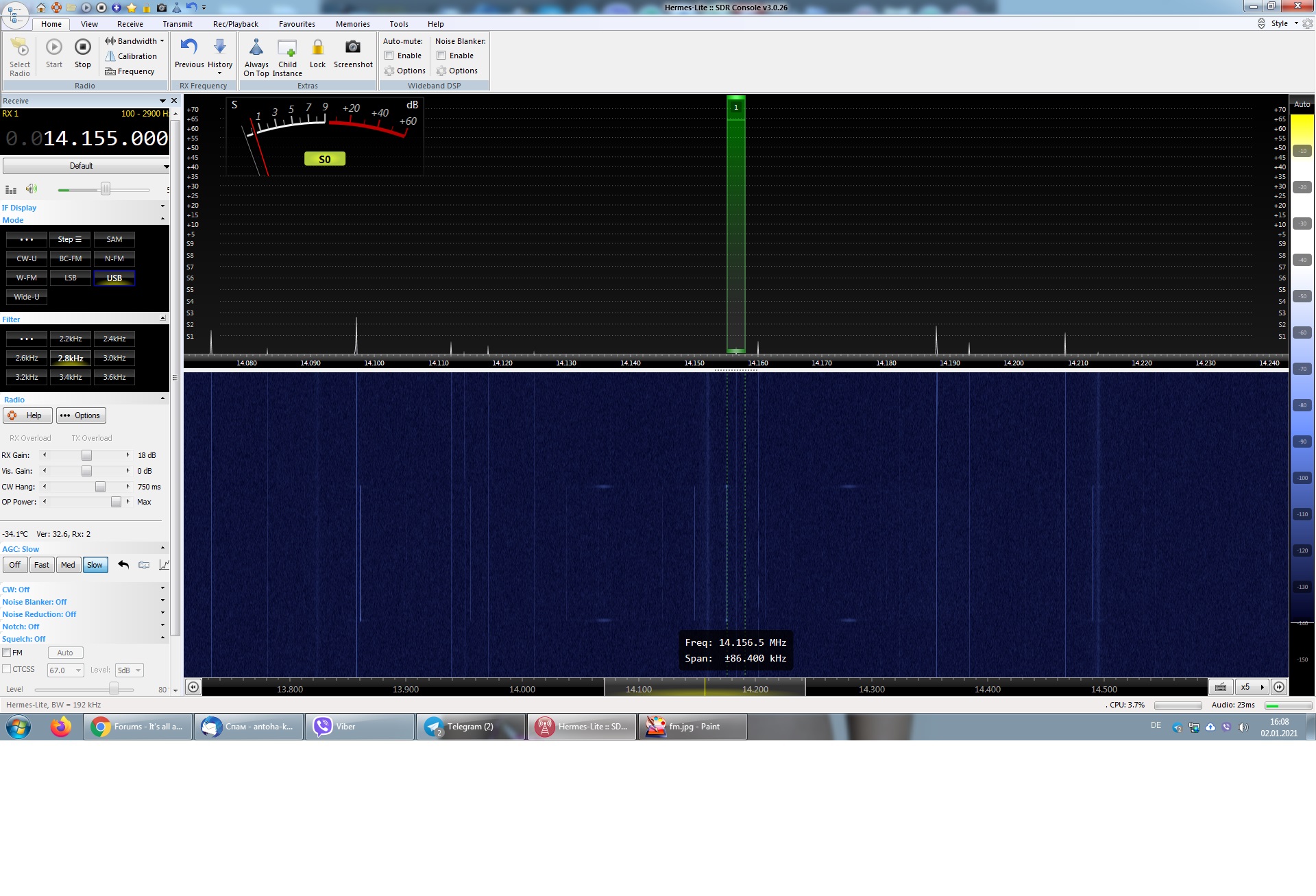Open Hermes-Lite SDR taskbar item
The image size is (1316, 896).
click(581, 727)
